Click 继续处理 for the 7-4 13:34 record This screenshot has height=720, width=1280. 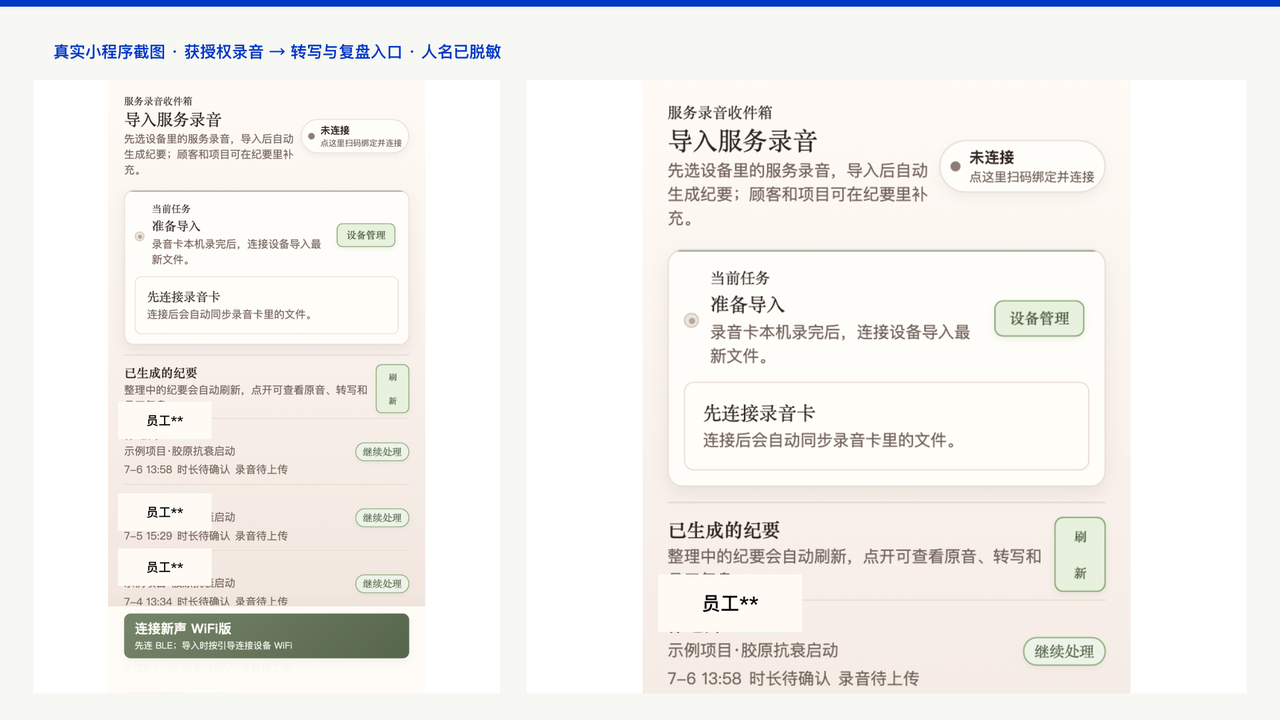(x=382, y=584)
